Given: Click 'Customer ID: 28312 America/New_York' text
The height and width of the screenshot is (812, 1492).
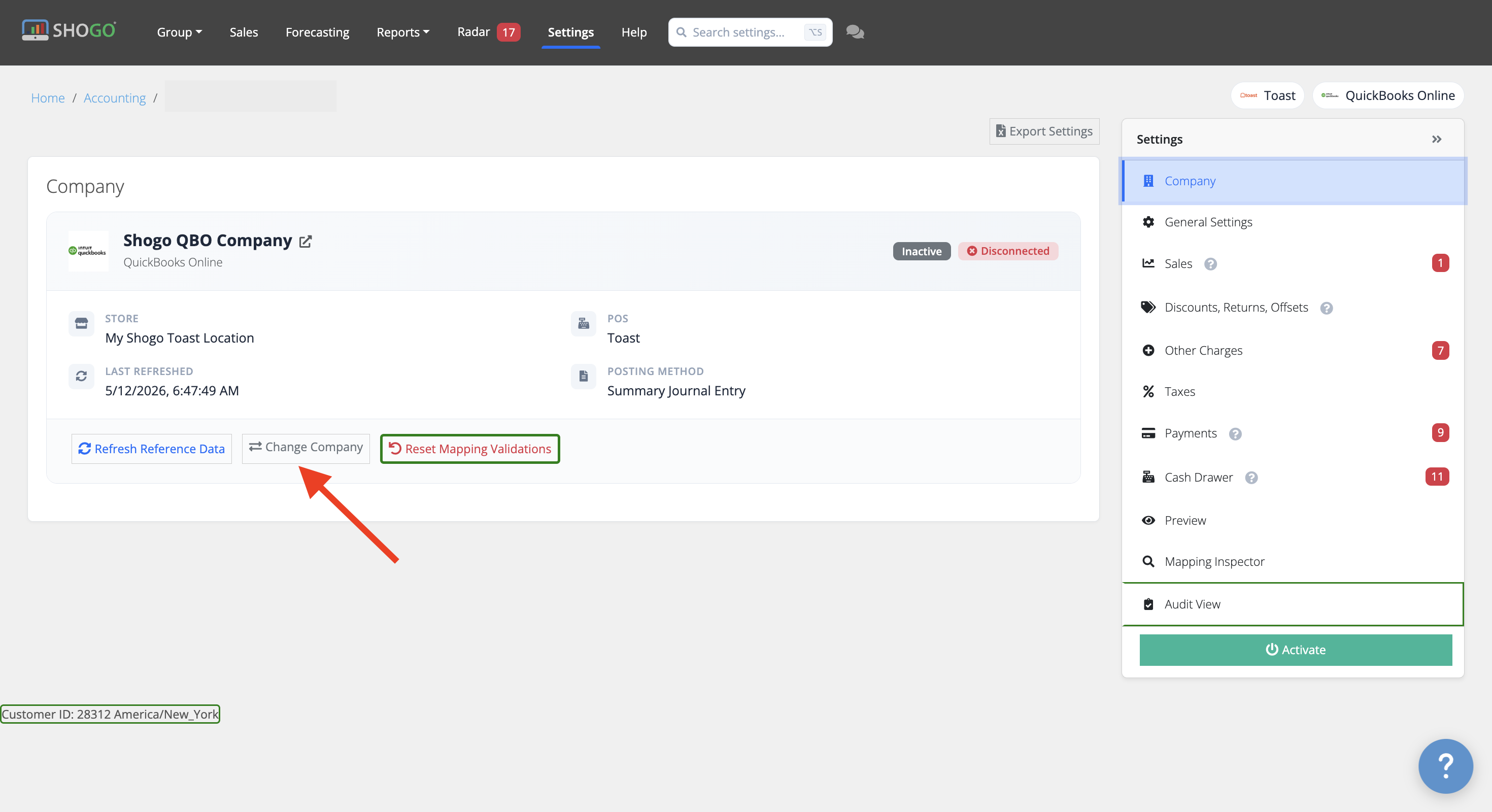Looking at the screenshot, I should tap(110, 714).
